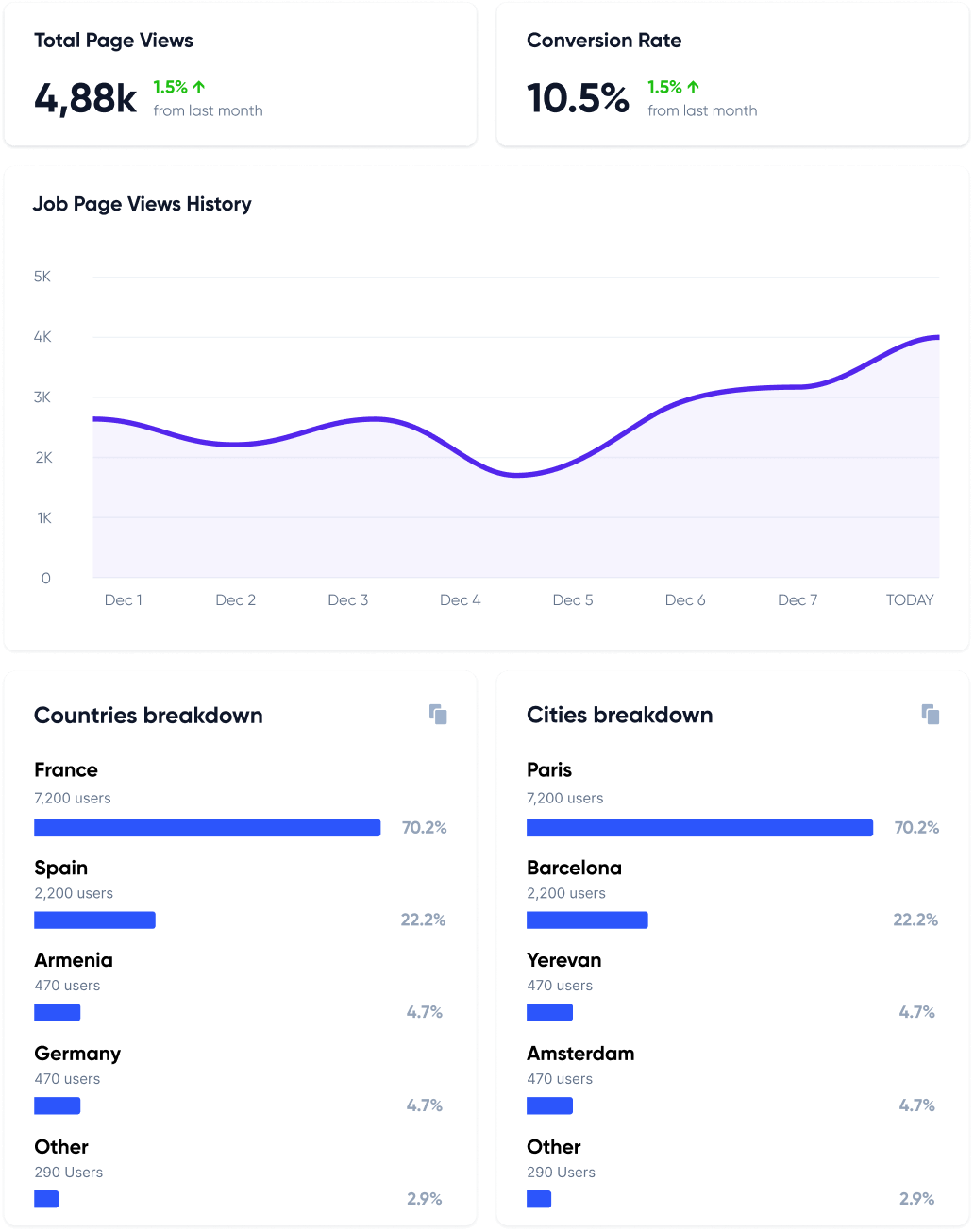Select the Paris progress bar
Image resolution: width=974 pixels, height=1232 pixels.
700,827
